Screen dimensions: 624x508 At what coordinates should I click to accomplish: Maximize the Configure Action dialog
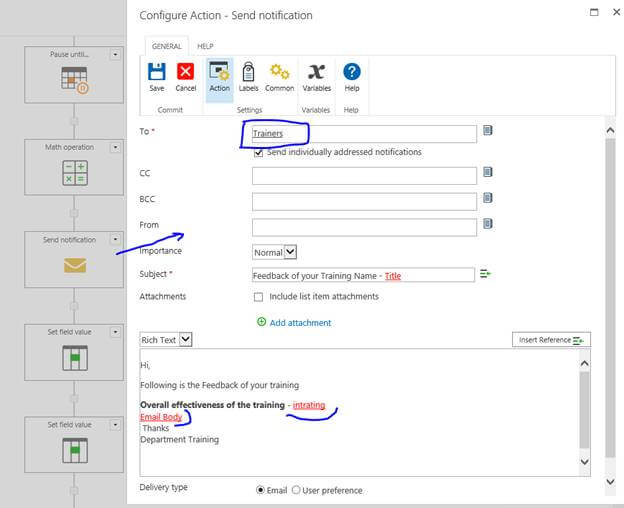click(594, 12)
